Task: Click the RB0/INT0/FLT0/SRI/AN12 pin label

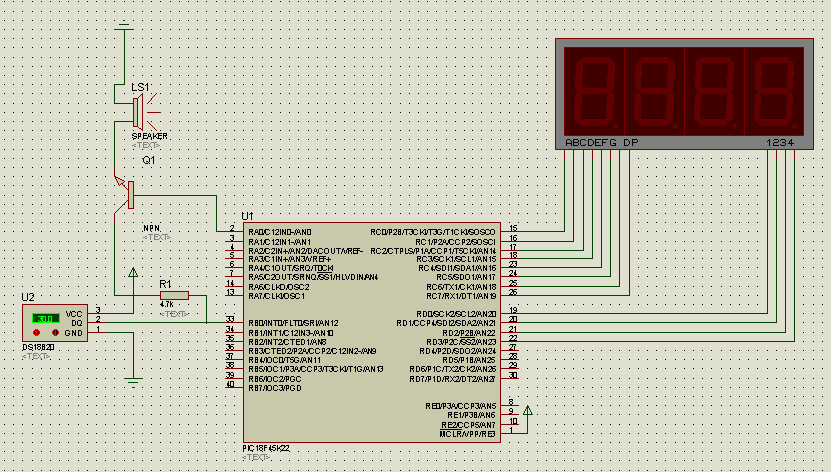Action: pyautogui.click(x=293, y=323)
